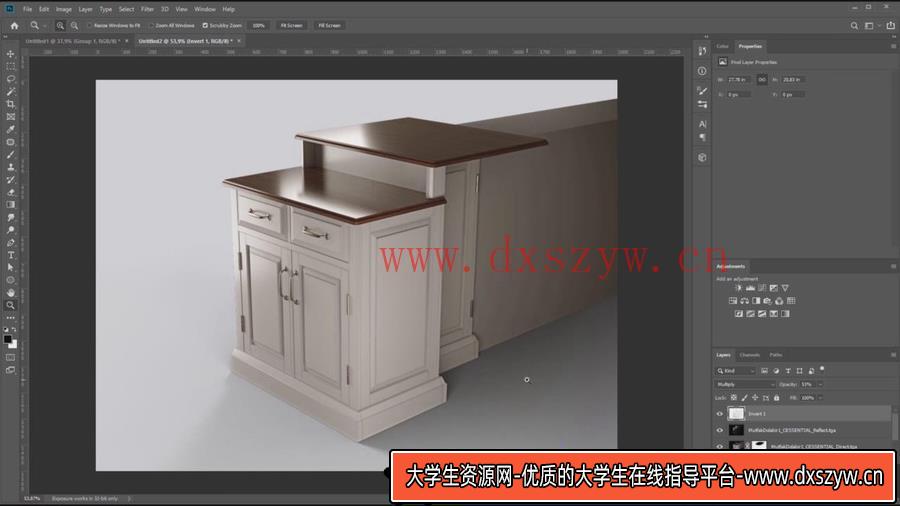900x506 pixels.
Task: Add an Exposure adjustment
Action: (x=773, y=288)
